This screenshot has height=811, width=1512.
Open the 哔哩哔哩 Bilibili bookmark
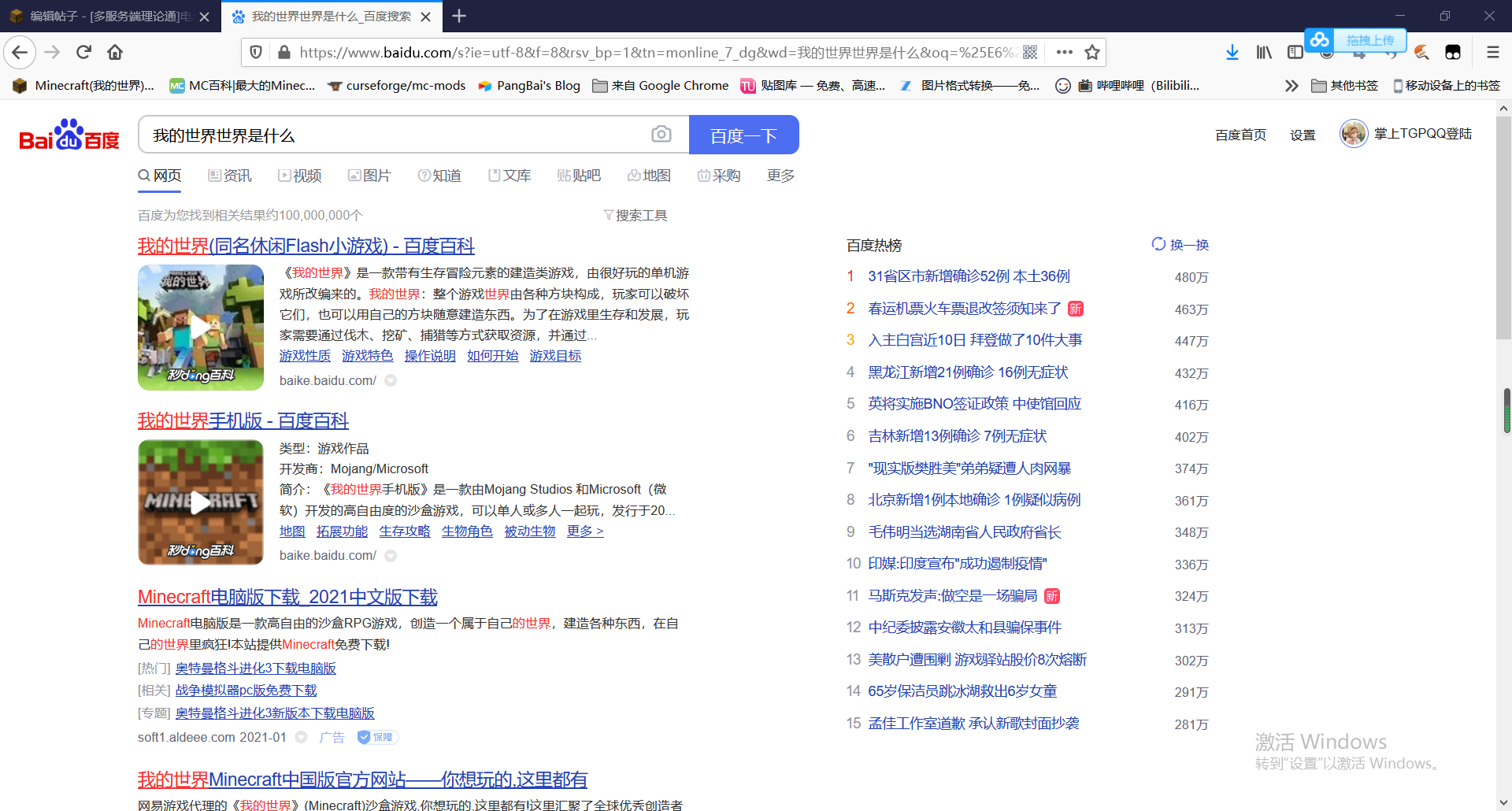[1139, 86]
